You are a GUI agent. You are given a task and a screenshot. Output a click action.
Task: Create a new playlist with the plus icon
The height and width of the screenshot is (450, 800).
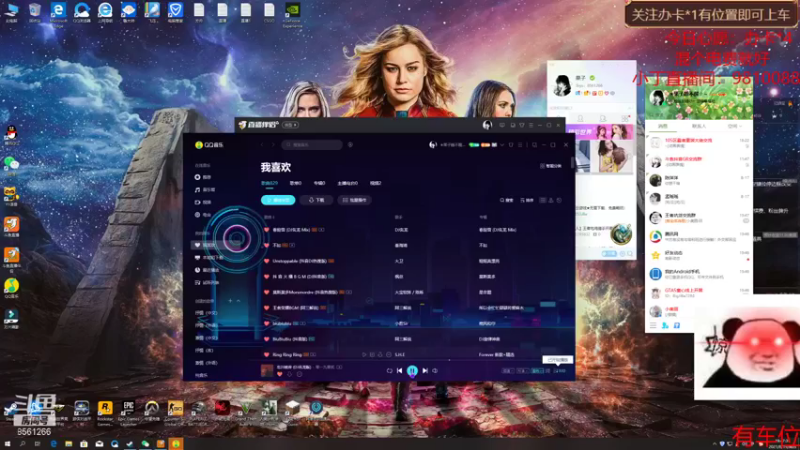click(x=230, y=301)
